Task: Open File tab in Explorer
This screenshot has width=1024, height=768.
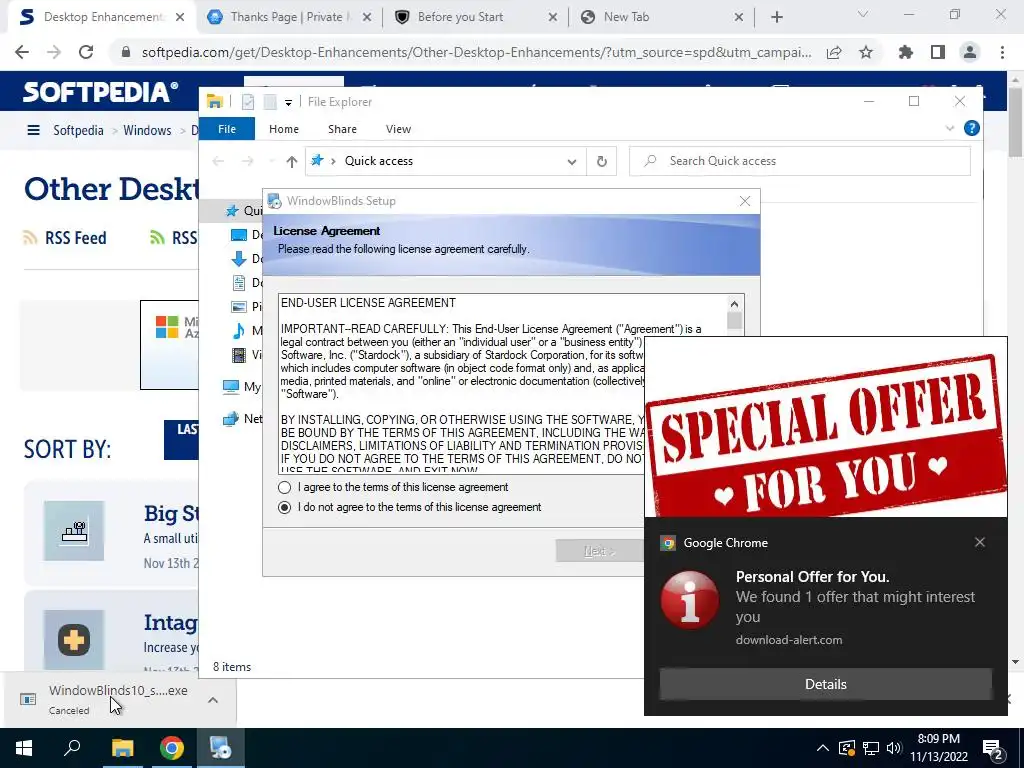Action: tap(227, 129)
